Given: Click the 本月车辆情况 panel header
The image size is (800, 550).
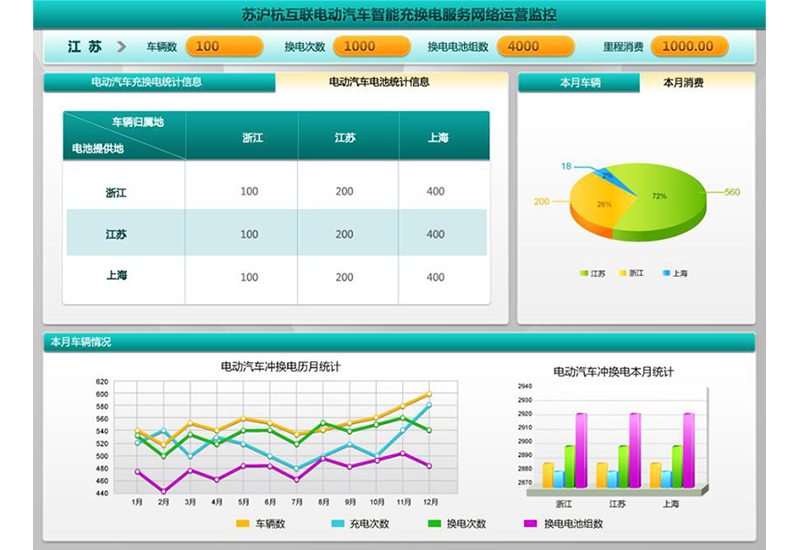Looking at the screenshot, I should point(81,342).
